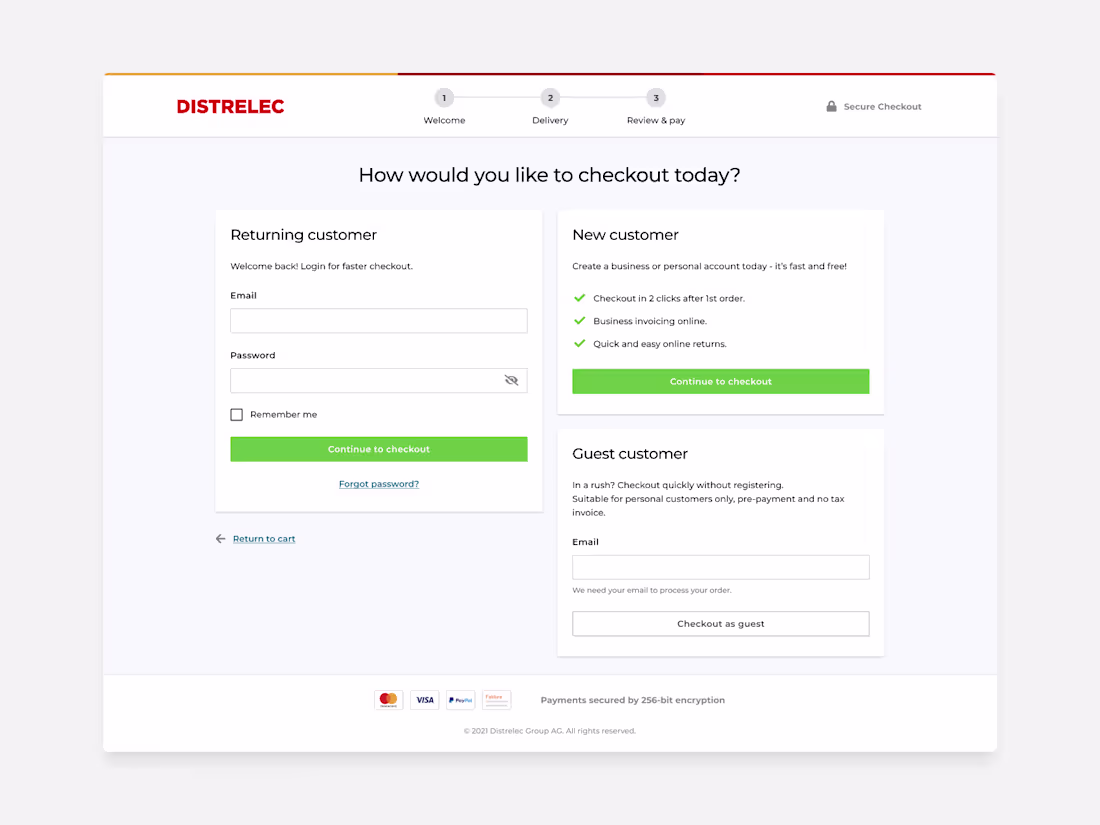
Task: Click the Secure Checkout lock icon
Action: click(x=830, y=106)
